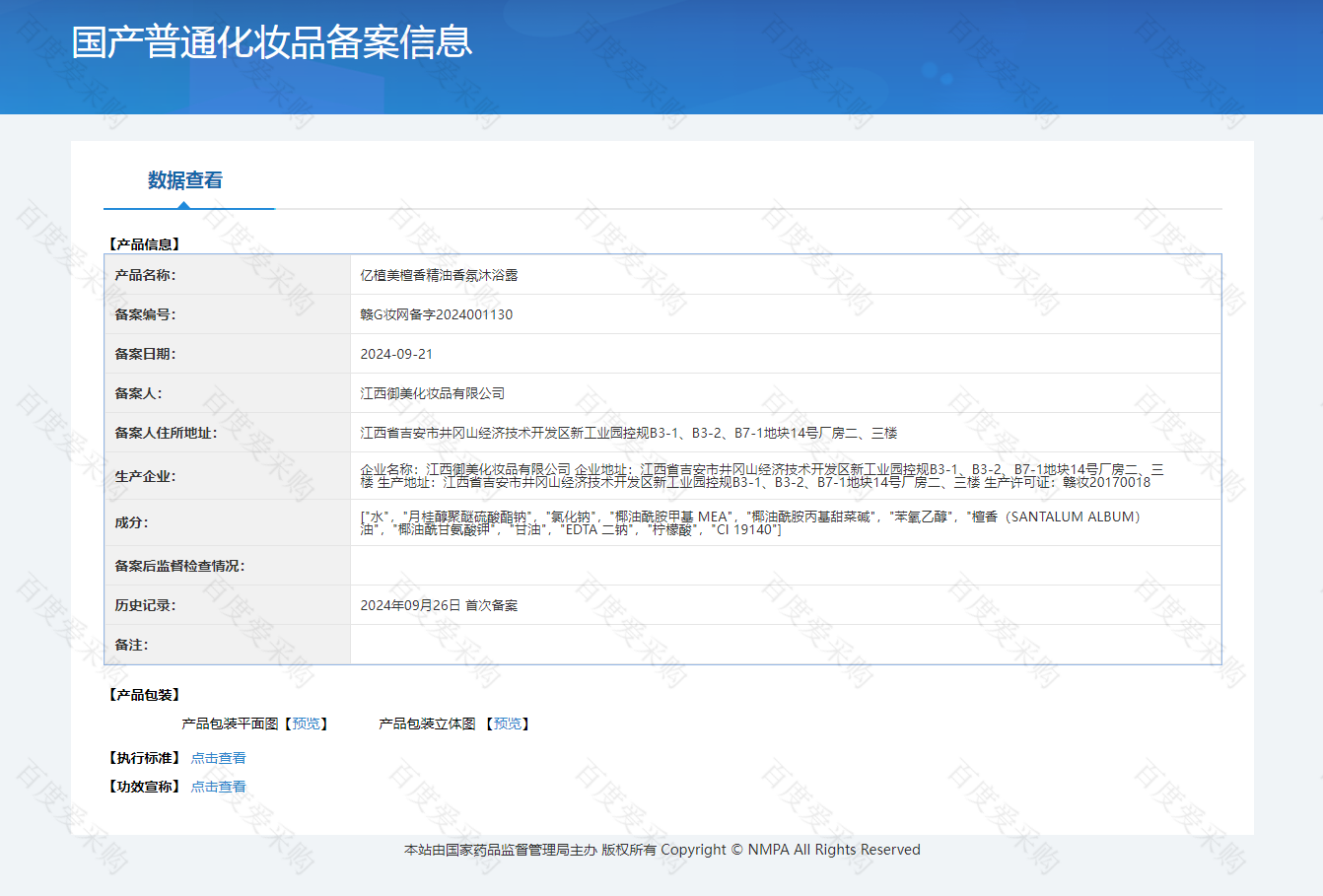Click 点击查看 next to 执行标准
The height and width of the screenshot is (896, 1323).
(218, 758)
